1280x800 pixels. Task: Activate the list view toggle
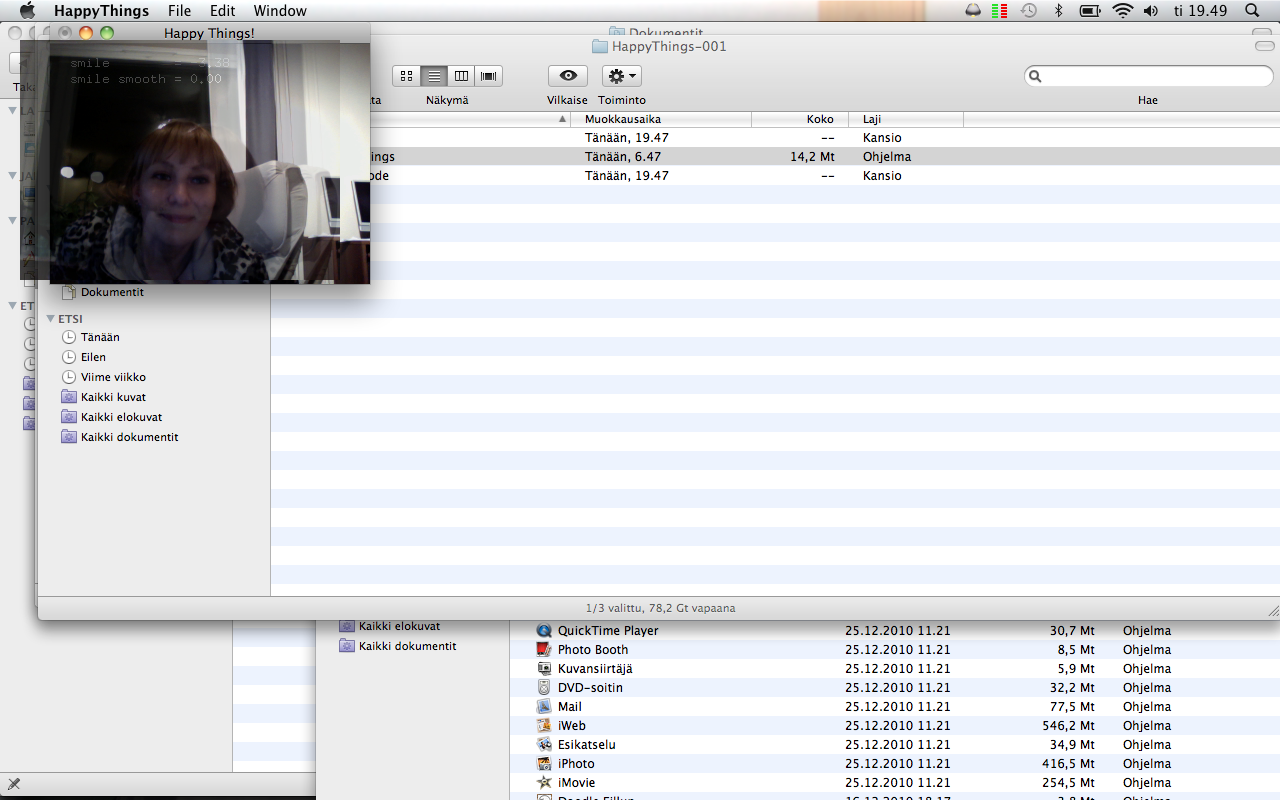coord(434,76)
